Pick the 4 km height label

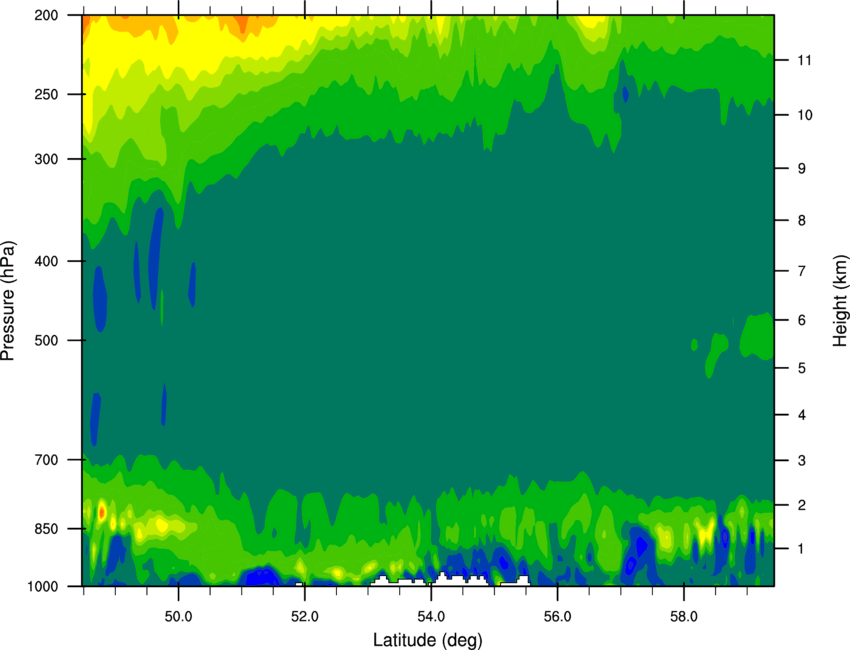802,415
